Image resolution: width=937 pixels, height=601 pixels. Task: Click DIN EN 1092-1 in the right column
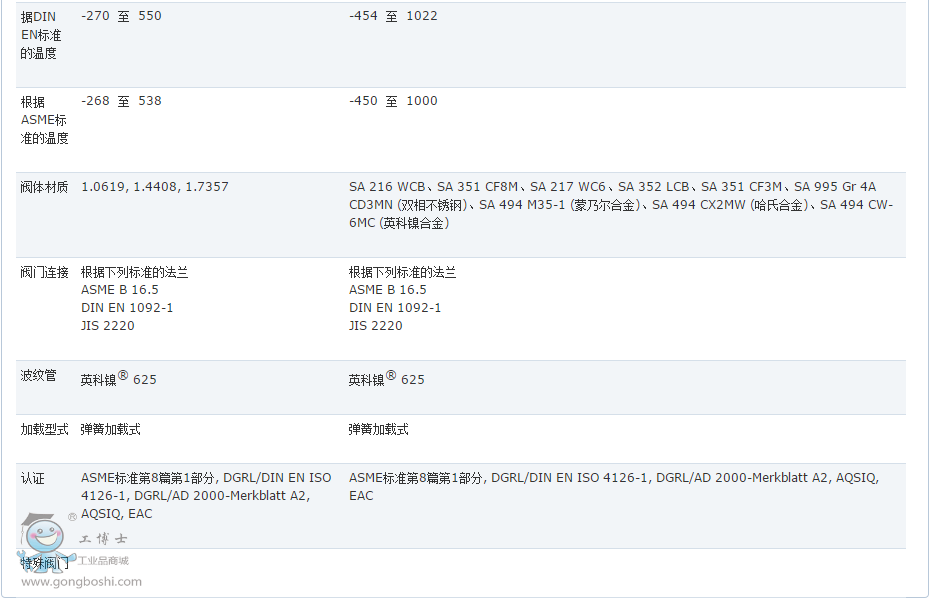click(395, 308)
